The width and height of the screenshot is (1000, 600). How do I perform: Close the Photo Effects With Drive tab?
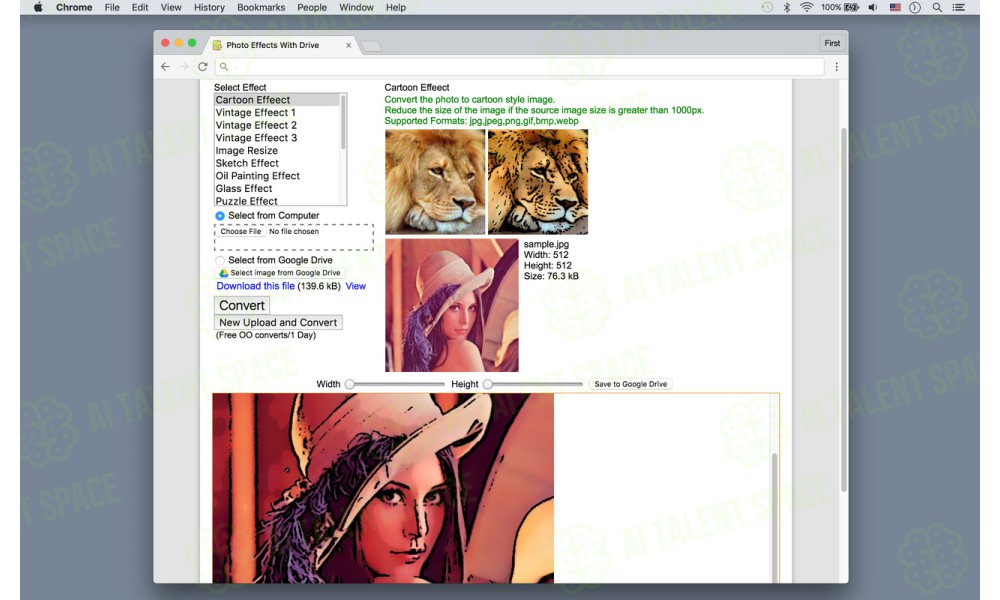pos(348,45)
